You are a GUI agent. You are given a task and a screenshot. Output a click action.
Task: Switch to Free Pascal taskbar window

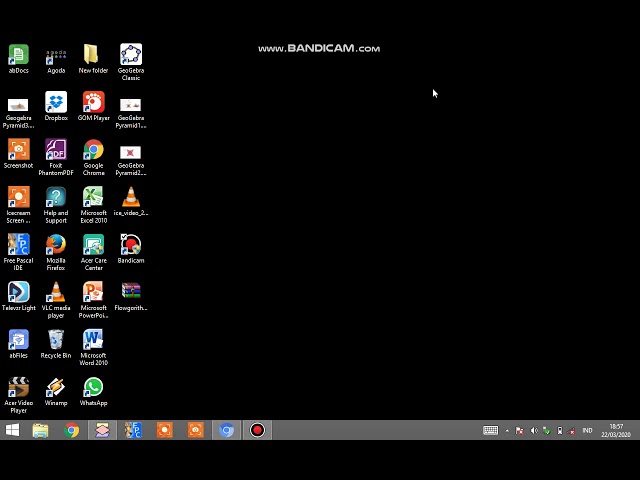pos(133,430)
